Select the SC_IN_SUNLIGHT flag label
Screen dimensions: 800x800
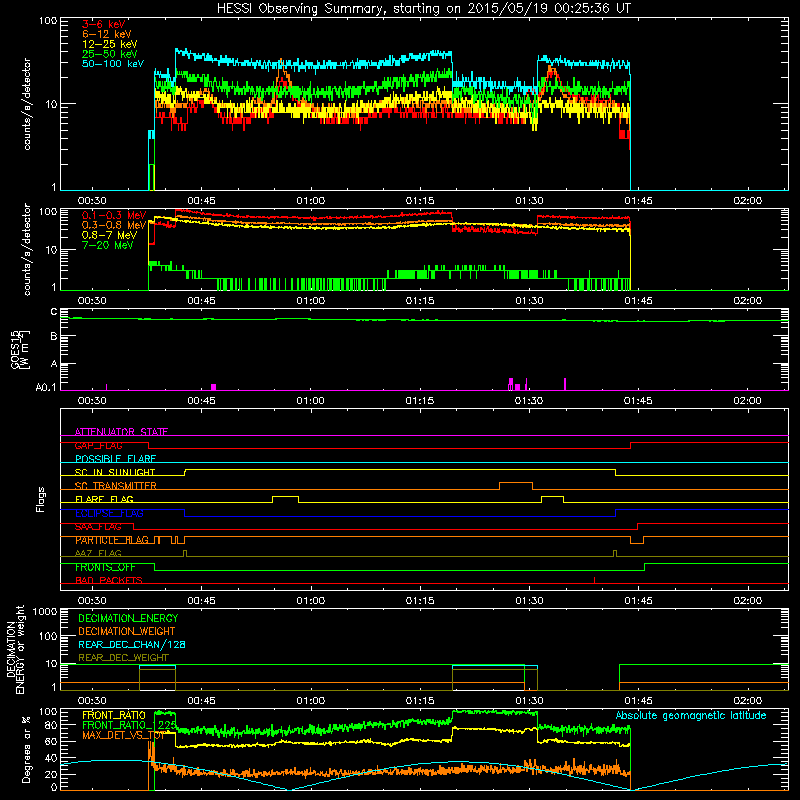click(115, 472)
